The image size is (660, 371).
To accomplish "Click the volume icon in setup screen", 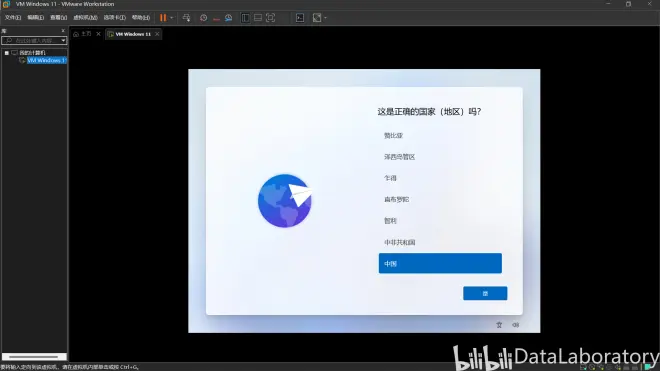I will pos(516,325).
